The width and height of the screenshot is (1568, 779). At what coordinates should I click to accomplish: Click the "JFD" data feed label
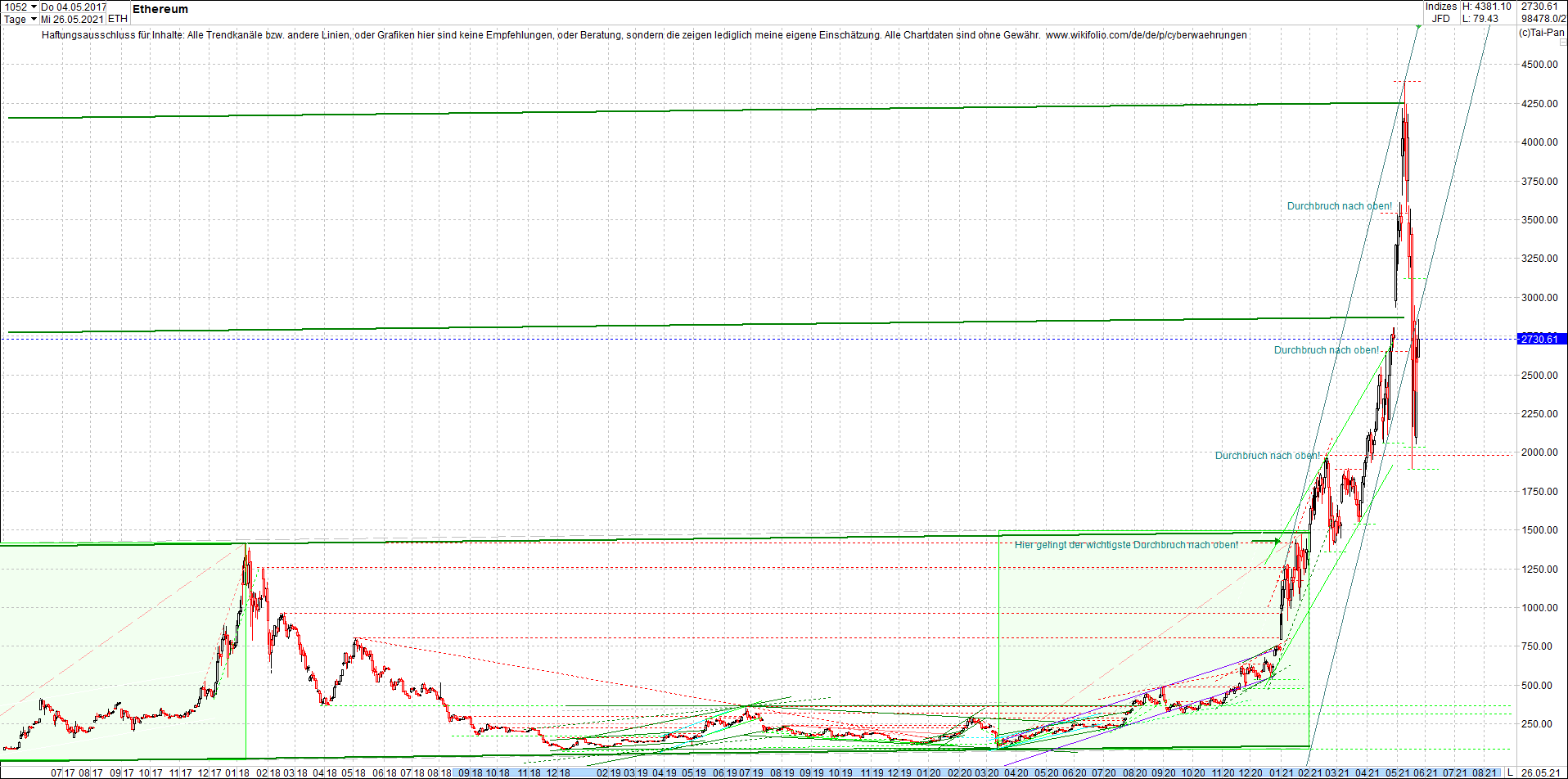(1440, 18)
